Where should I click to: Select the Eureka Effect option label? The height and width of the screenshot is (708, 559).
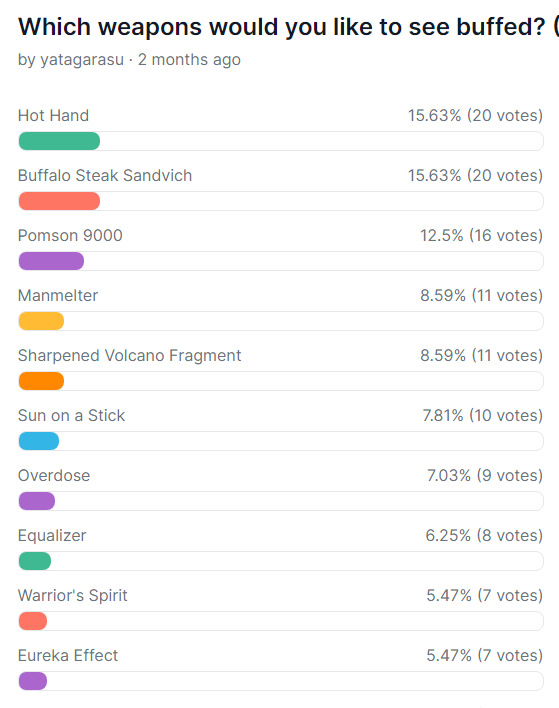pos(68,656)
